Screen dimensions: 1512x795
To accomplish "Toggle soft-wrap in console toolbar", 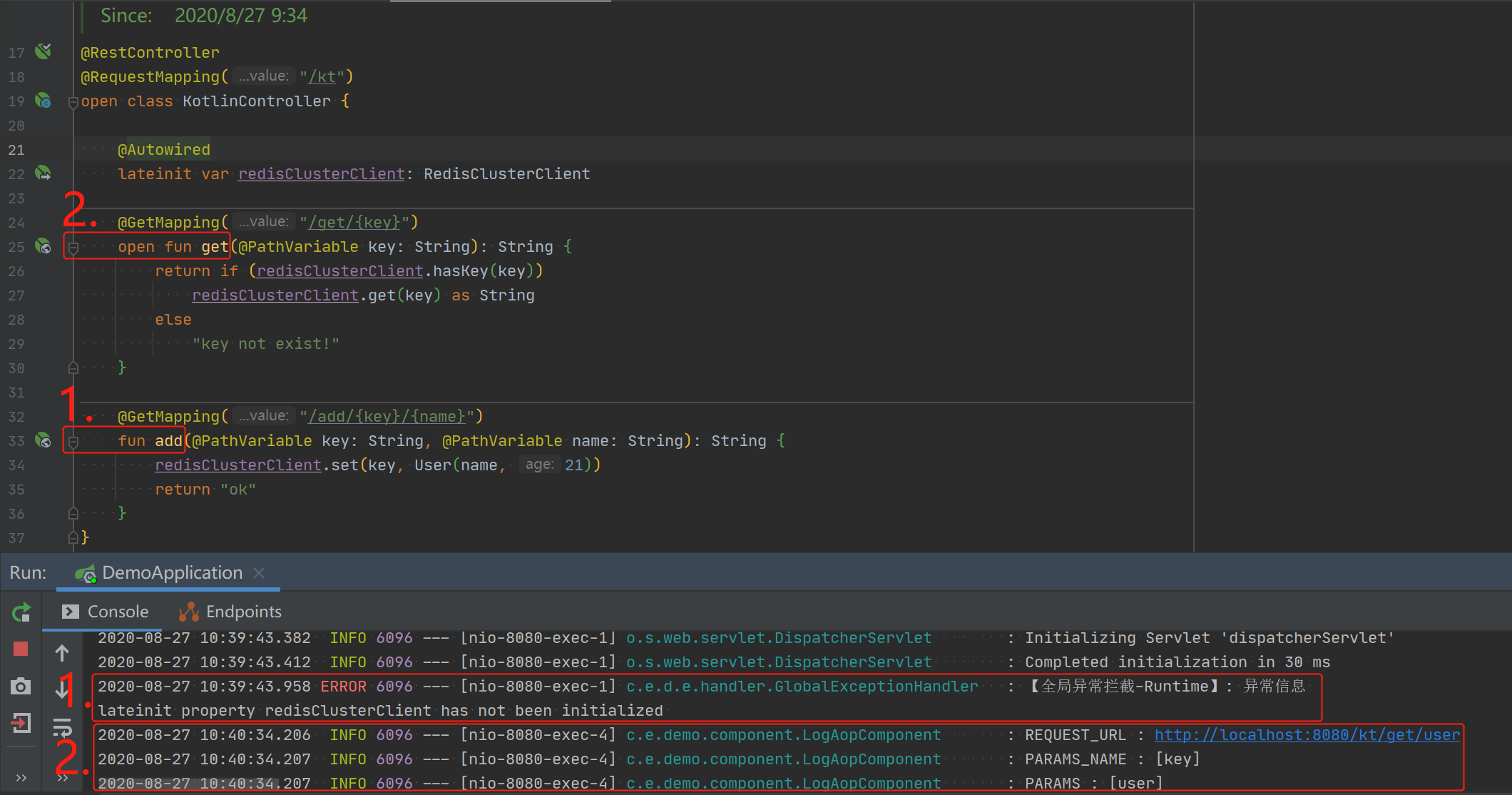I will (x=62, y=727).
